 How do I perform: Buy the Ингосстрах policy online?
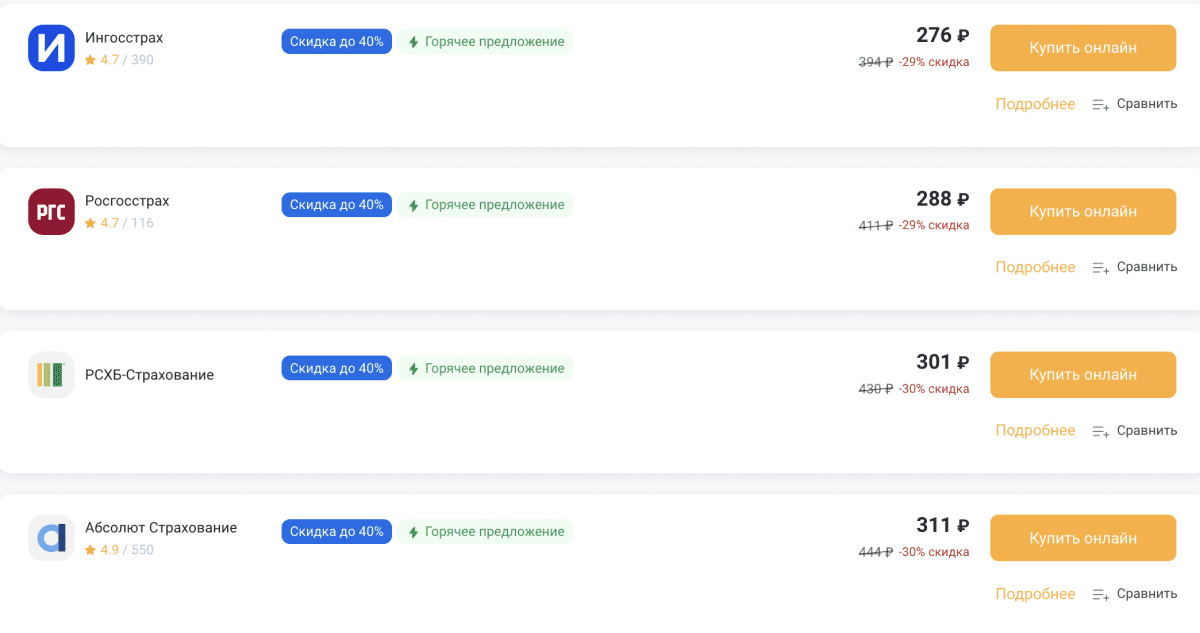coord(1083,48)
